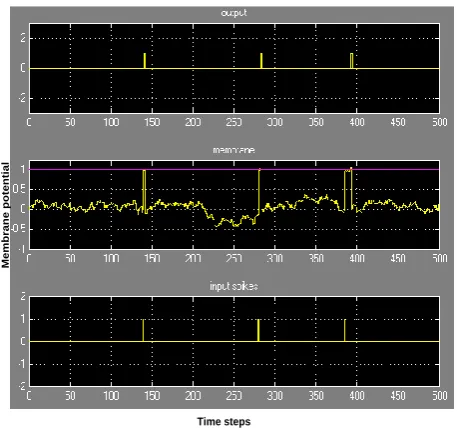Click x-axis tick "400" under the input spikes plot
The height and width of the screenshot is (428, 457).
(357, 396)
